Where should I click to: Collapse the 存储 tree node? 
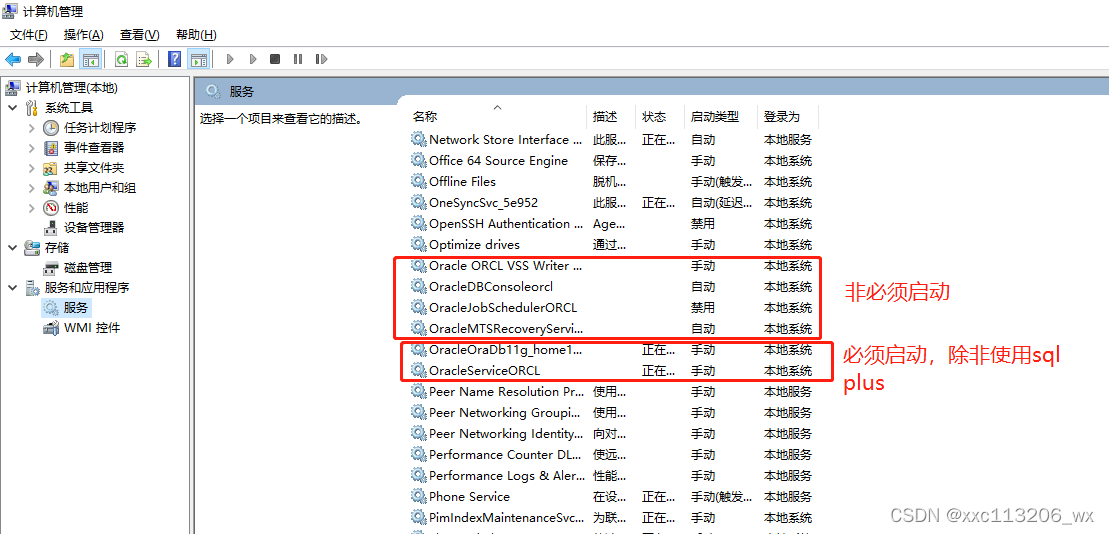13,248
